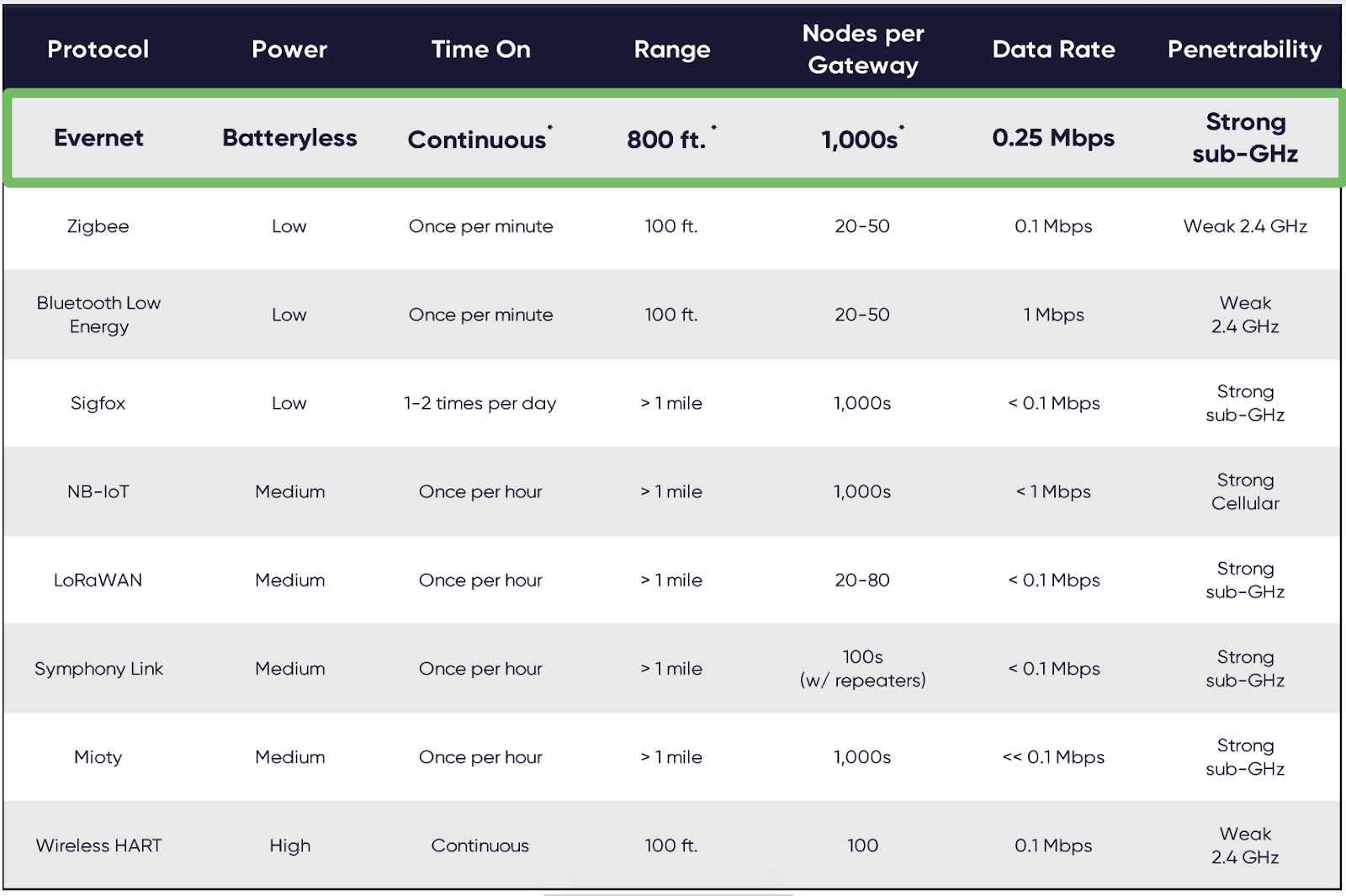
Task: Select the 100s (w/ repeaters) cell
Action: tap(863, 669)
